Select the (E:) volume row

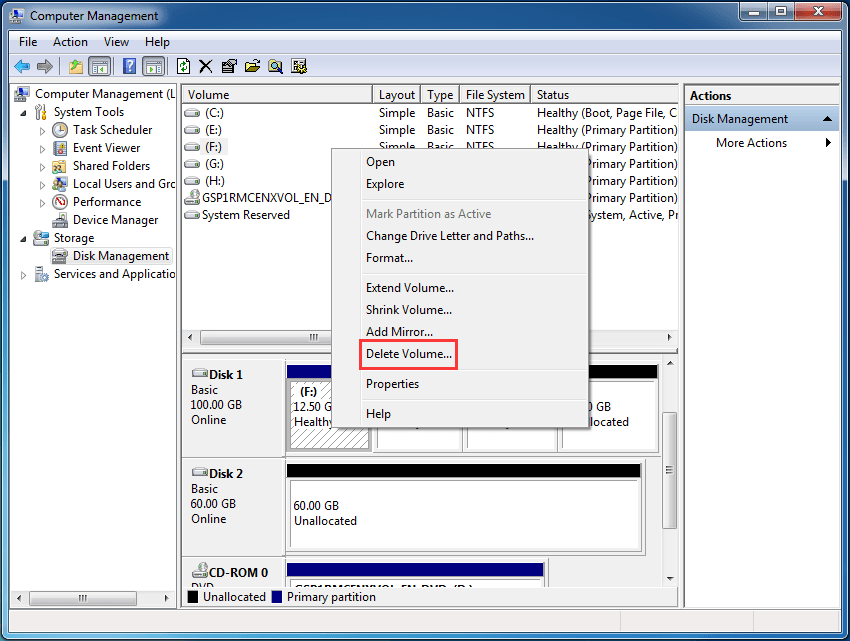(x=430, y=130)
